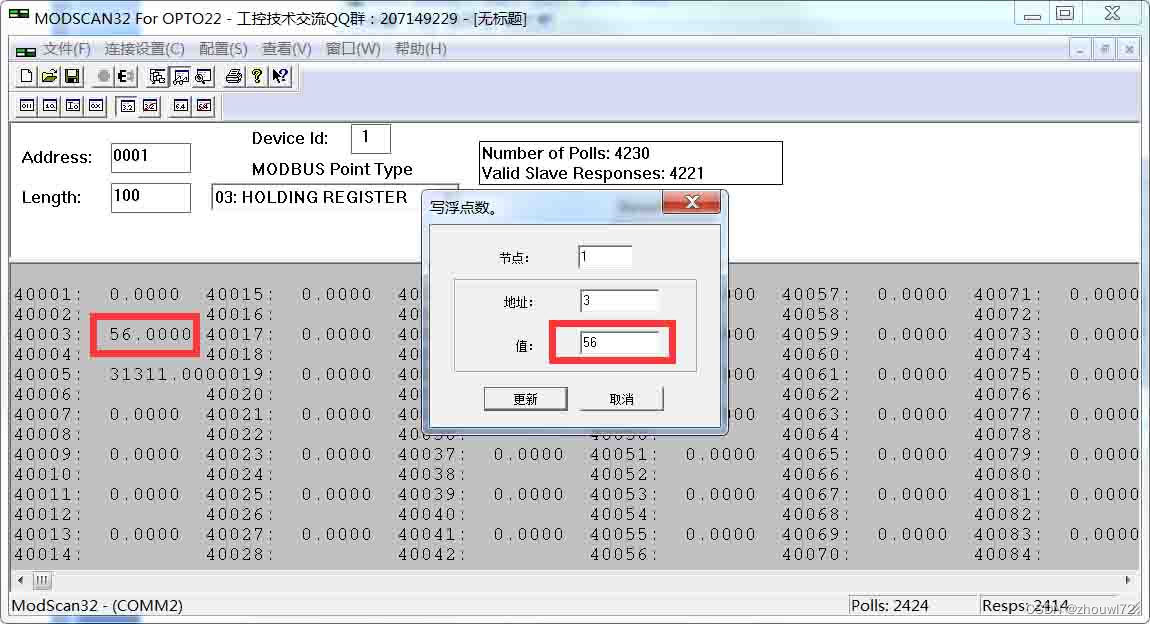Select hexadecimal data display format
1150x624 pixels.
[x=94, y=105]
